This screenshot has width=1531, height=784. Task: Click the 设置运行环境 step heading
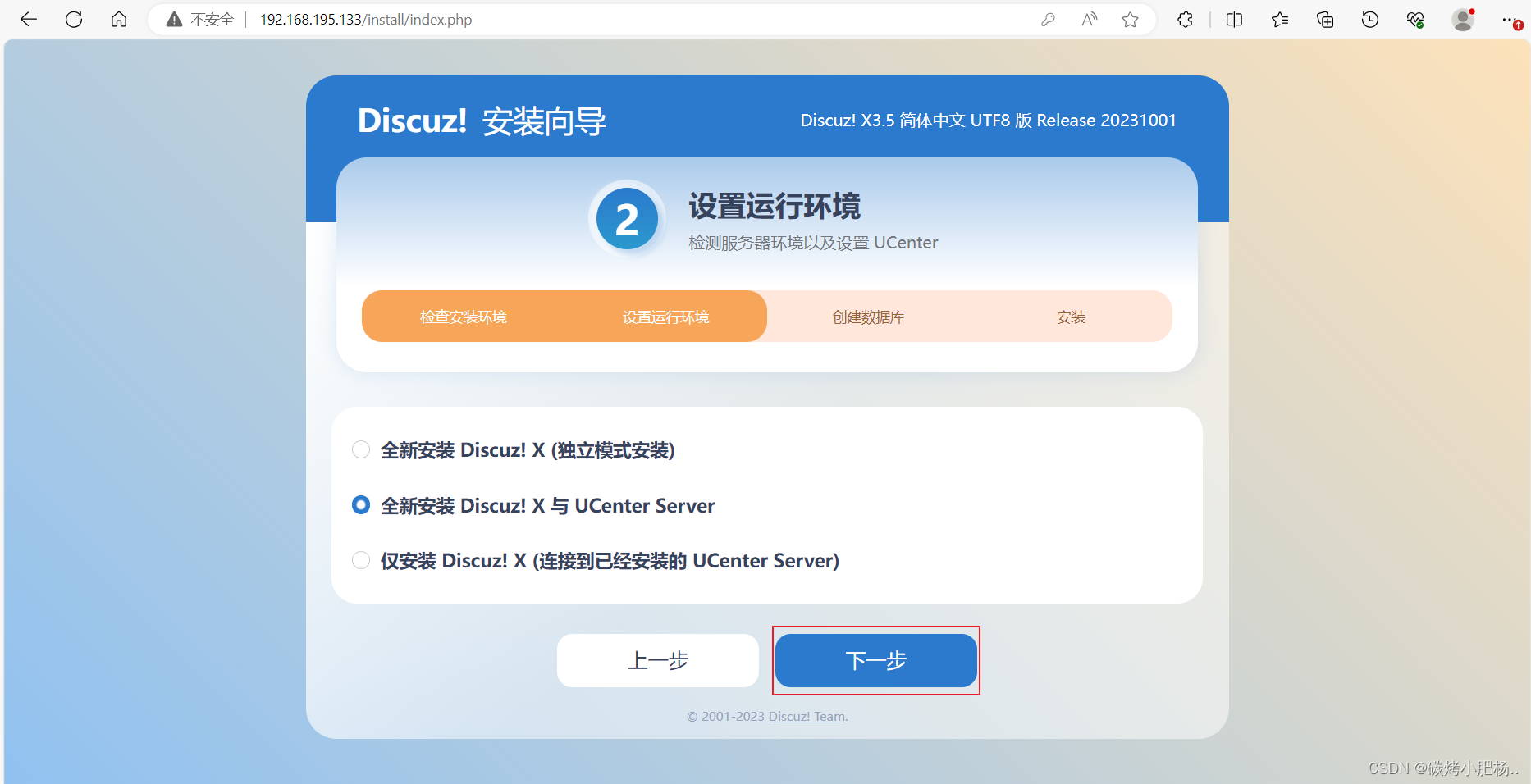[775, 207]
